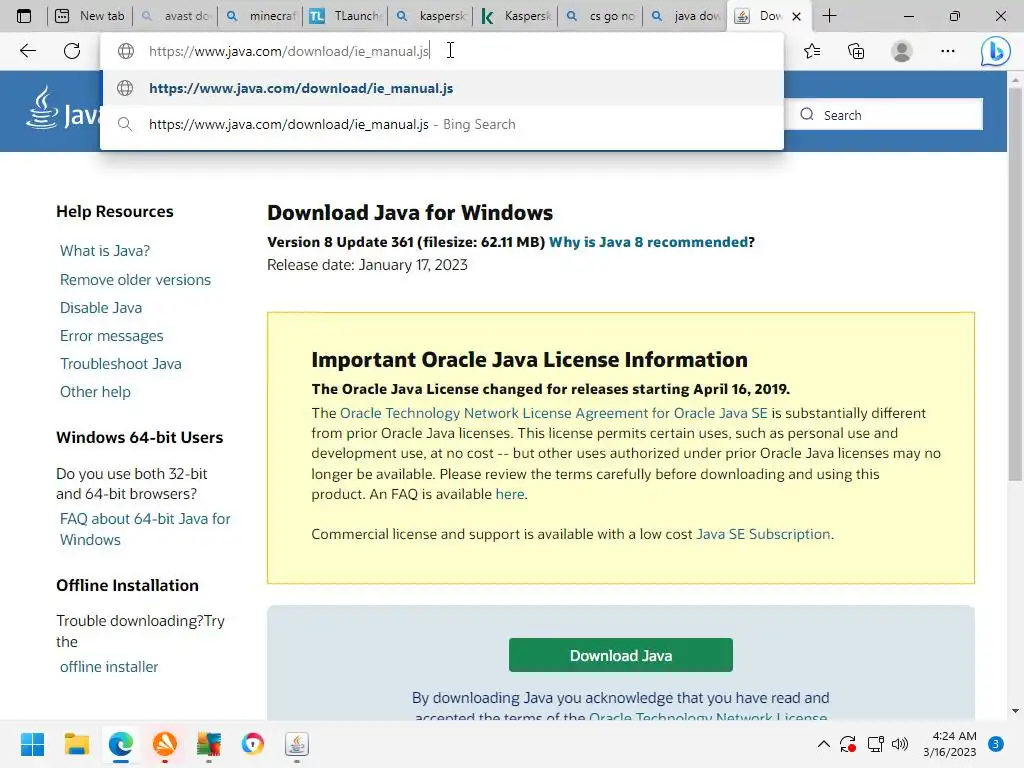
Task: Open the What is Java? link
Action: coord(105,251)
